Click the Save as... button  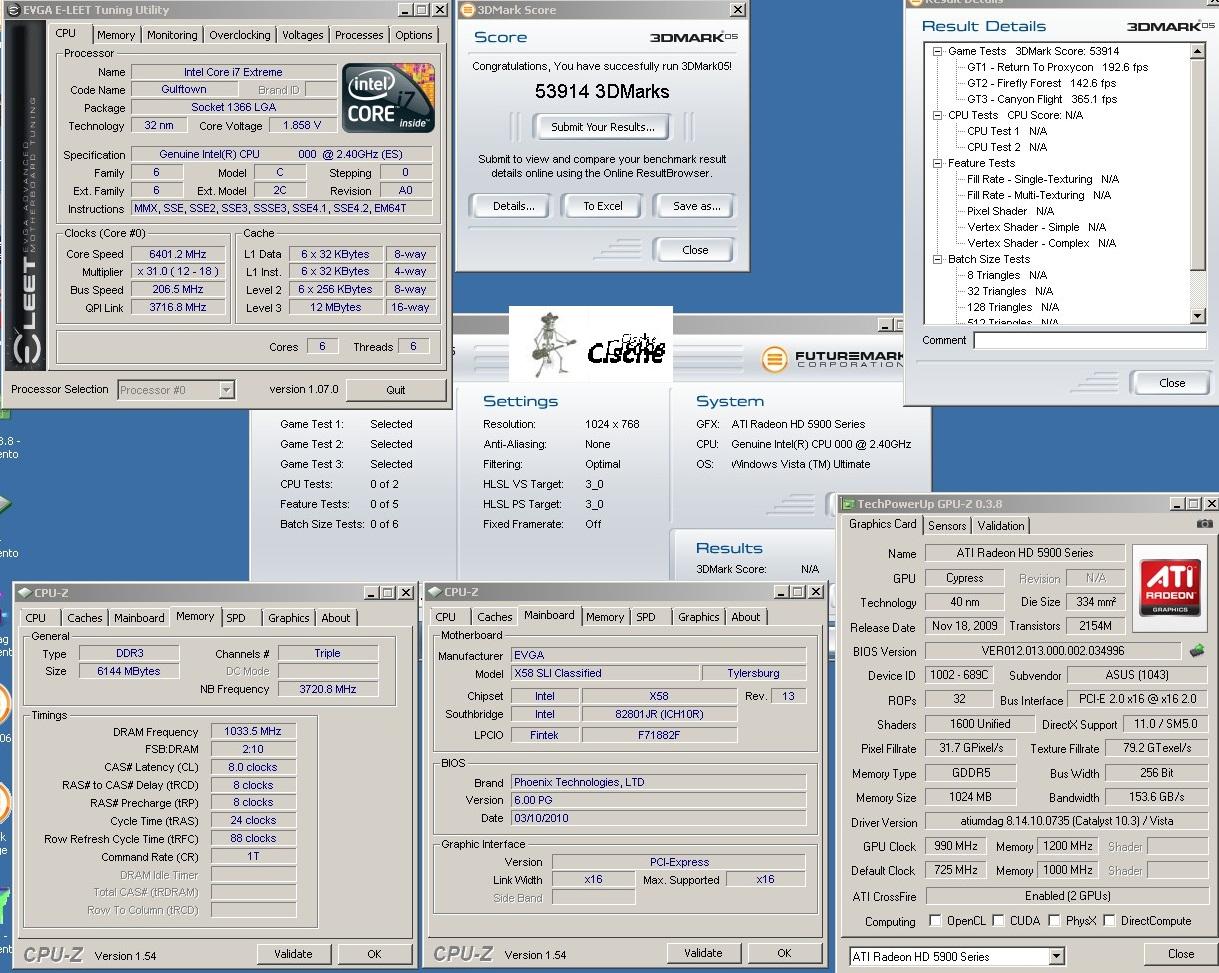click(696, 206)
